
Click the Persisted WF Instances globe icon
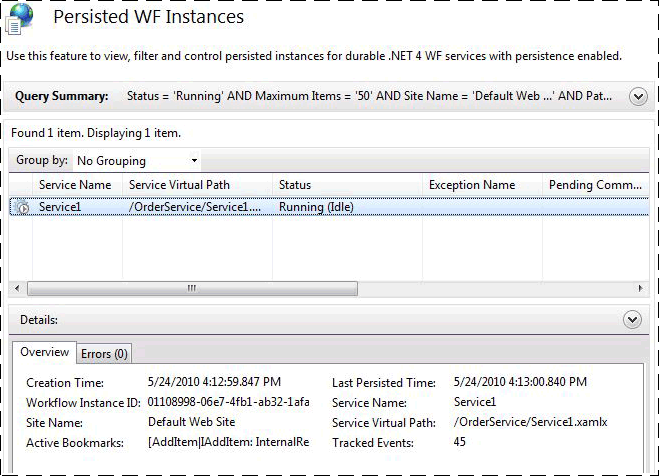19,19
